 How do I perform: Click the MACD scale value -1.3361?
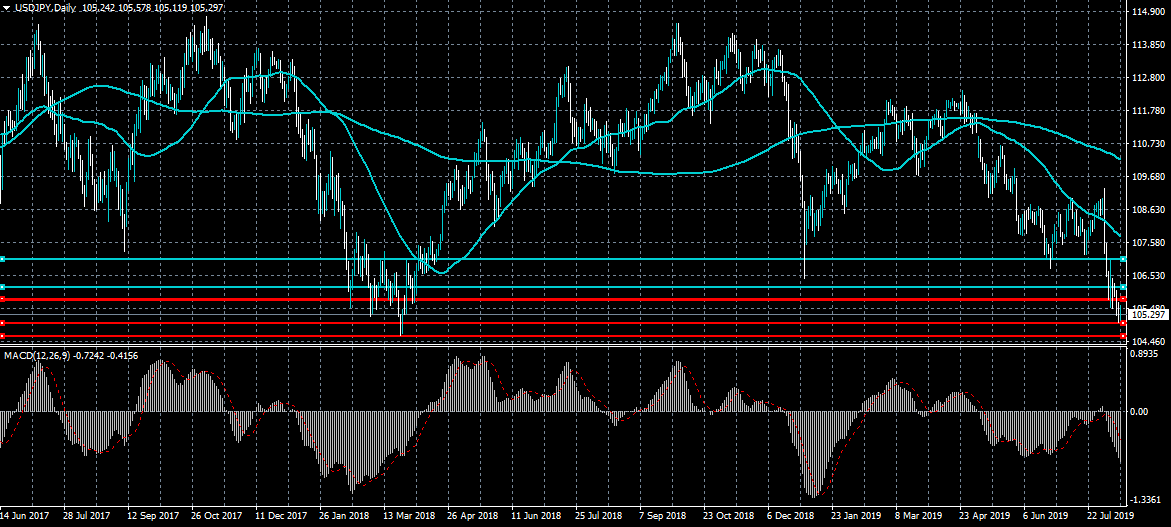click(x=1147, y=499)
